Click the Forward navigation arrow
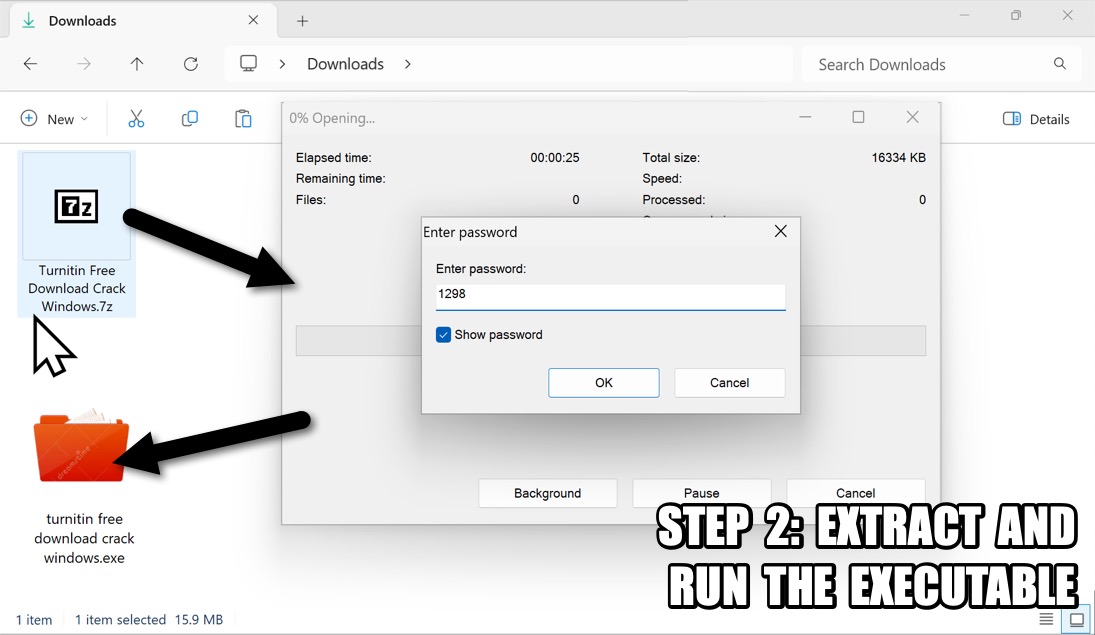The width and height of the screenshot is (1095, 635). click(x=84, y=64)
